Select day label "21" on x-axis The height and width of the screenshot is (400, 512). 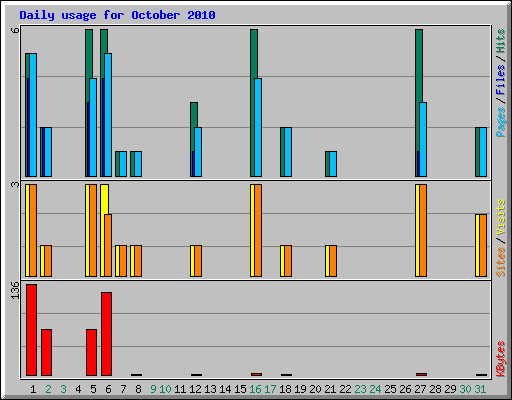click(x=330, y=389)
